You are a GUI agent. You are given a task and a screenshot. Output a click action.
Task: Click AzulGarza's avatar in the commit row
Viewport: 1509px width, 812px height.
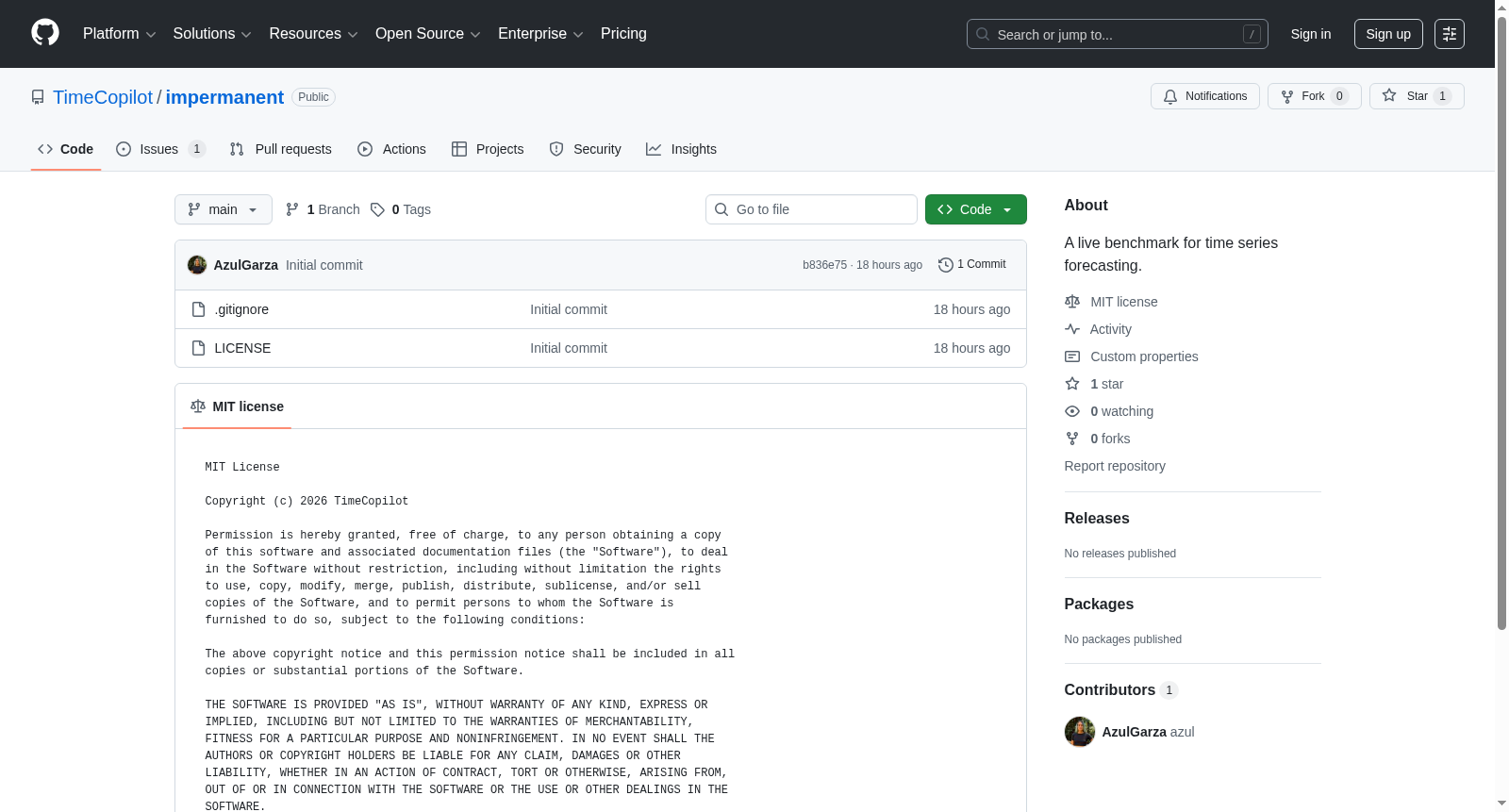point(197,265)
